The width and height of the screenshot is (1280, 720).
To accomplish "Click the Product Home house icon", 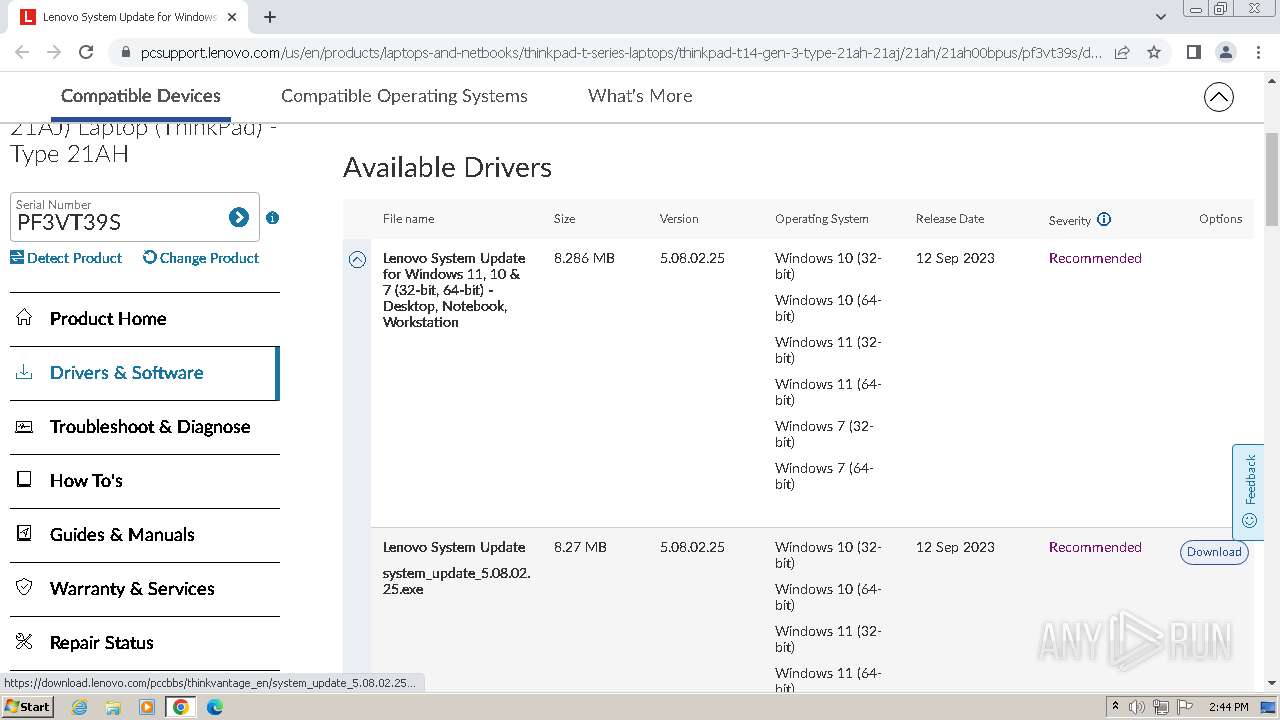I will click(24, 318).
